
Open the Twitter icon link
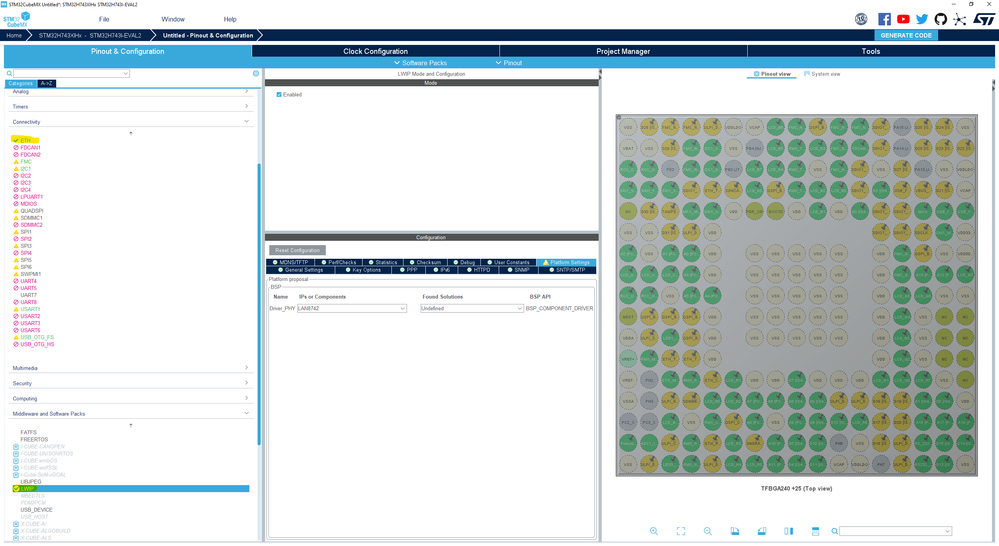click(x=922, y=19)
